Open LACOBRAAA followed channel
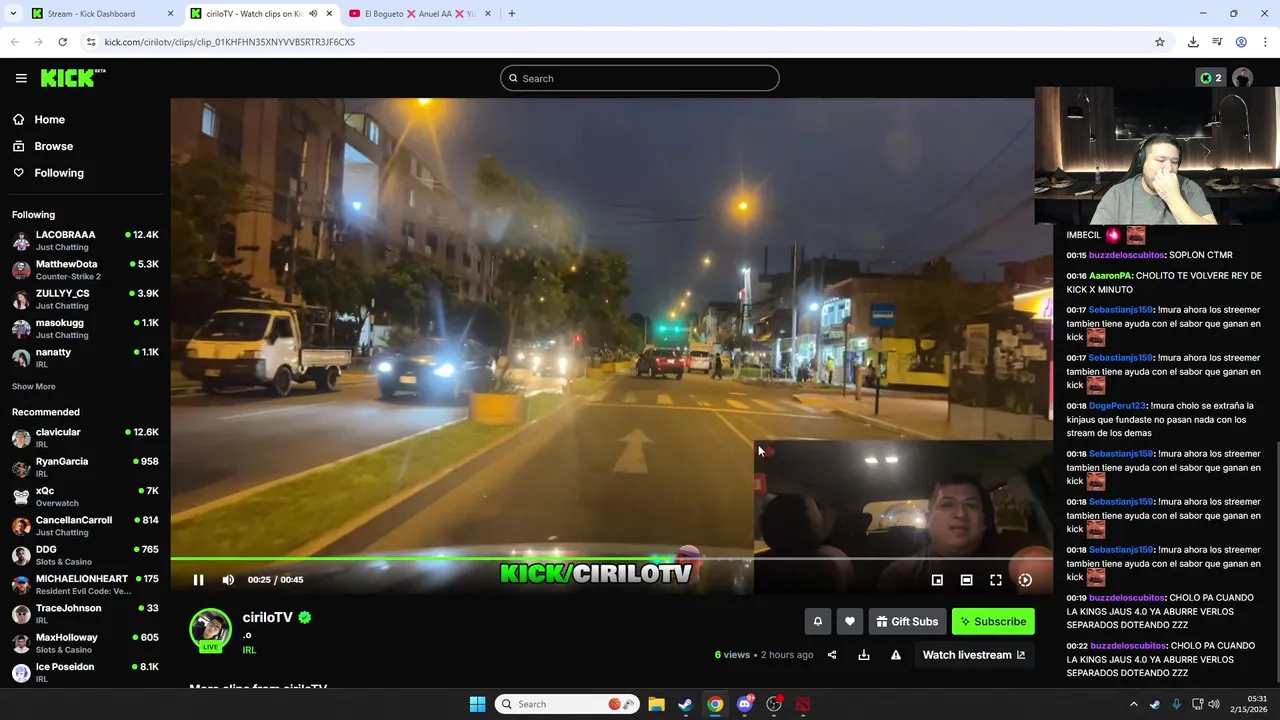This screenshot has height=720, width=1280. click(85, 240)
